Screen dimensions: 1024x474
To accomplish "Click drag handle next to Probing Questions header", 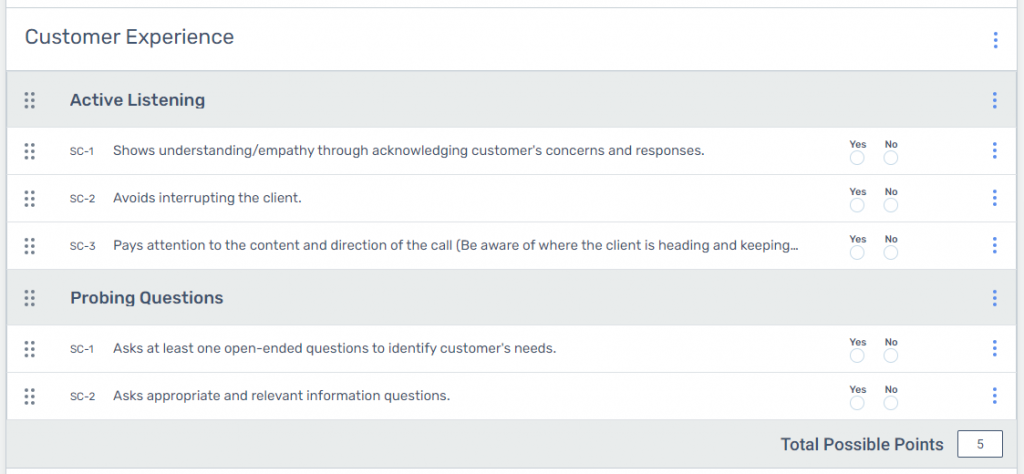I will [x=29, y=298].
